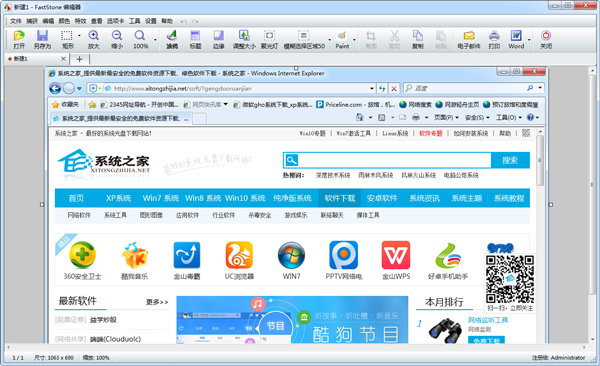The image size is (600, 366).
Task: Click the 打开 (Open) toolbar icon
Action: (19, 36)
